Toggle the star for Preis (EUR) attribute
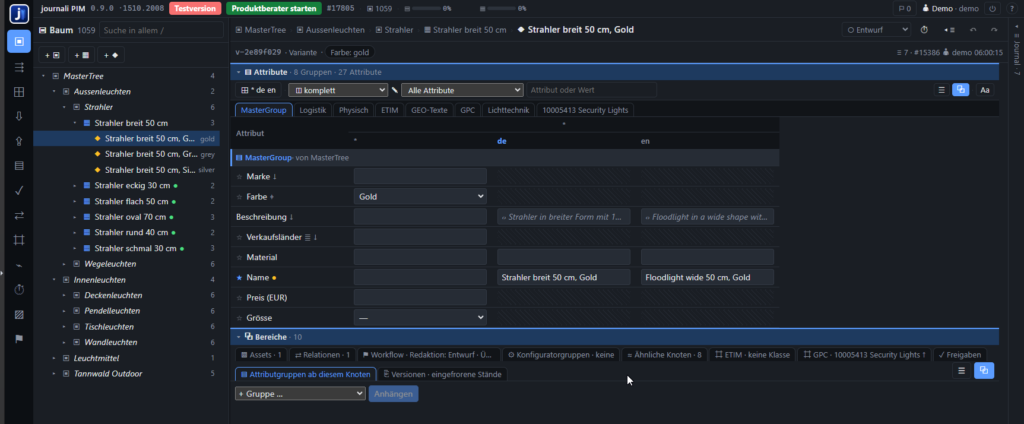This screenshot has height=424, width=1024. [239, 298]
